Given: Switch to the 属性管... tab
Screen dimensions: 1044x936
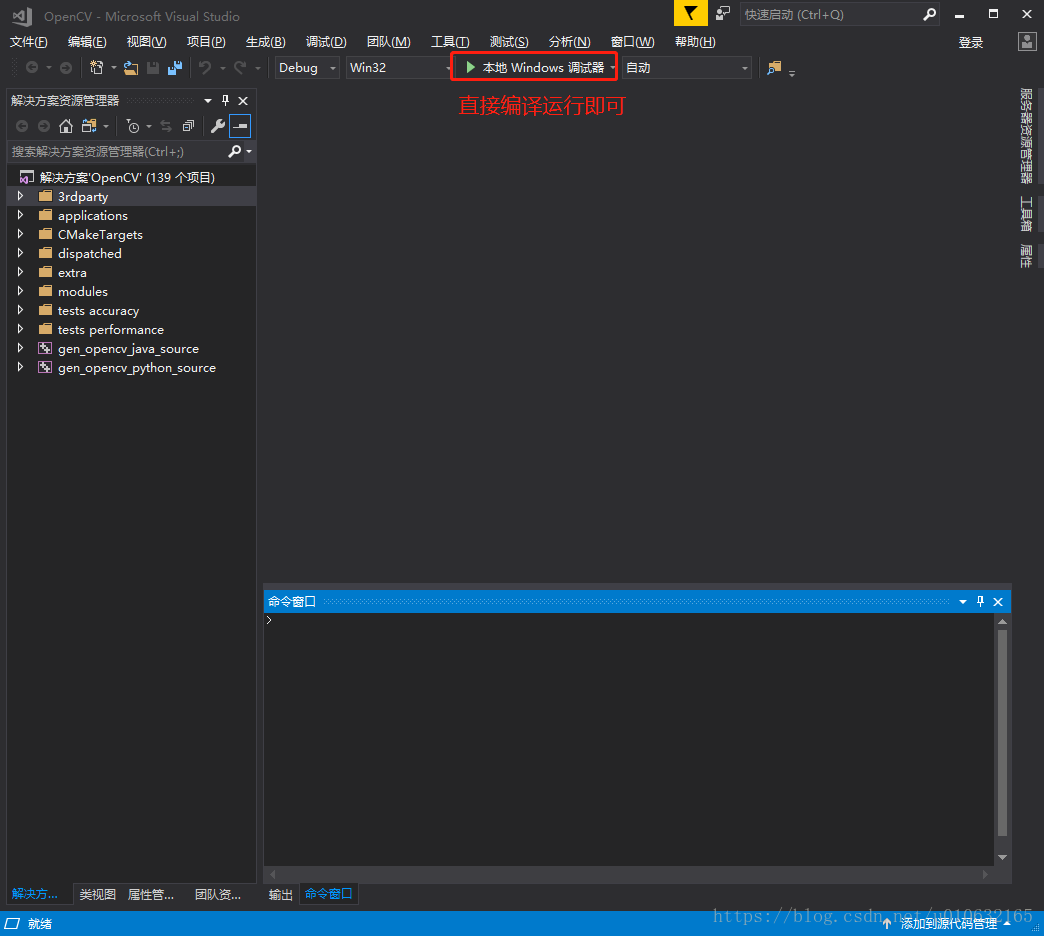Looking at the screenshot, I should [150, 895].
